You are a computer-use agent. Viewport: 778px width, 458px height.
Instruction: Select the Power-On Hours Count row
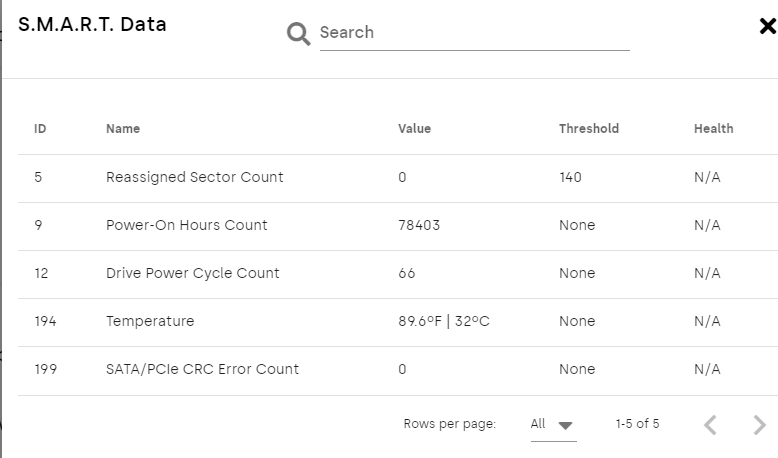[x=187, y=225]
